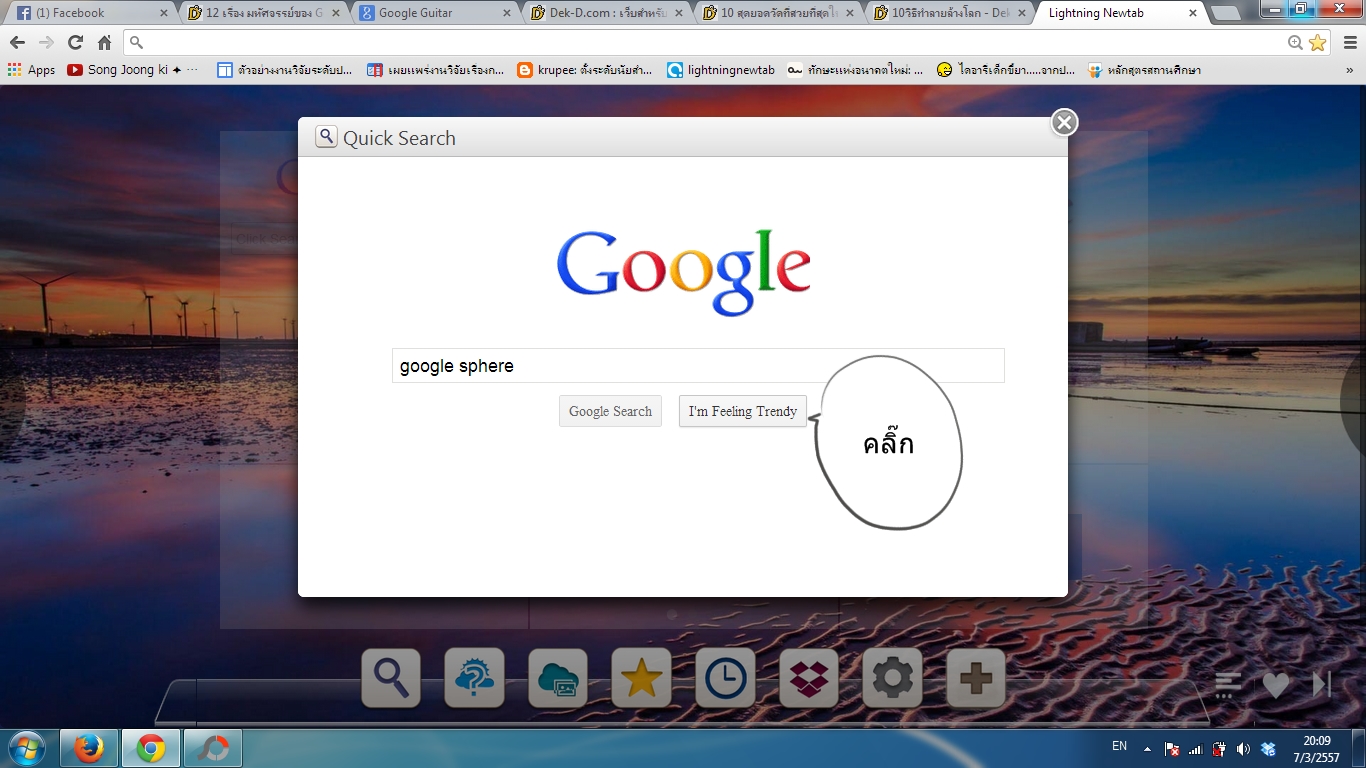Open the Windows Start menu
Viewport: 1366px width, 768px height.
[x=25, y=748]
